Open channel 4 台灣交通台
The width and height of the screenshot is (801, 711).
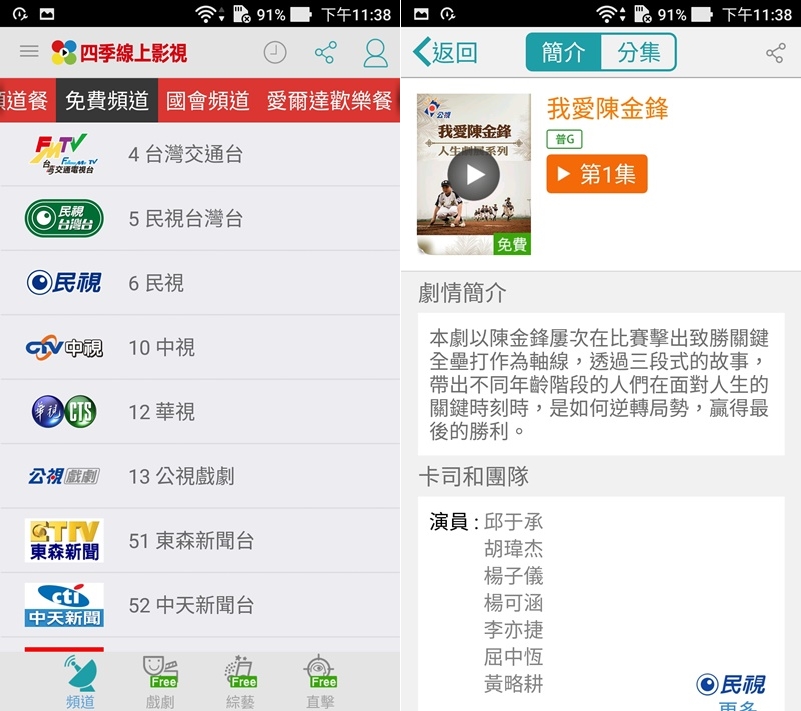click(200, 154)
